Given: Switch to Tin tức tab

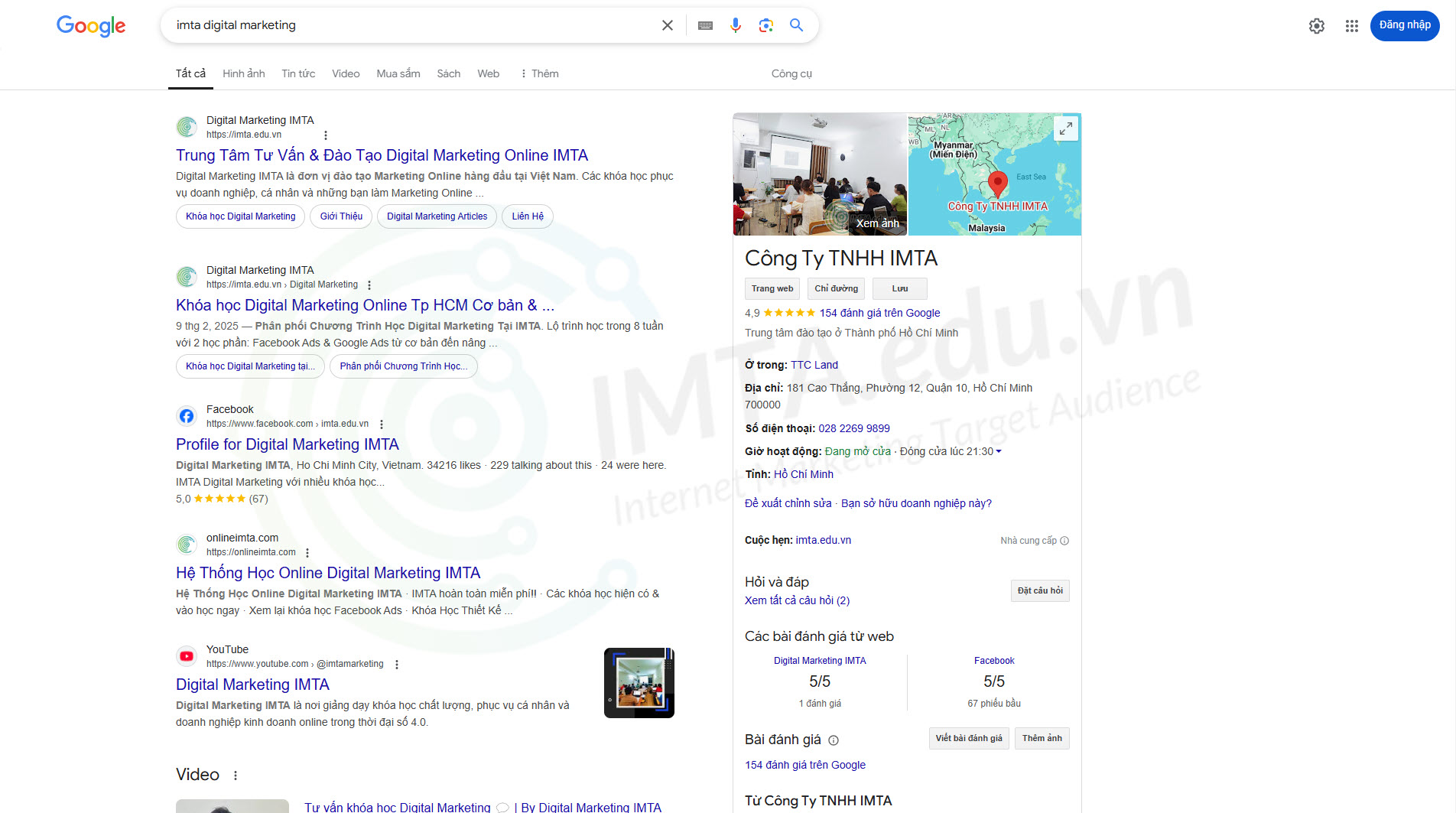Looking at the screenshot, I should tap(298, 73).
